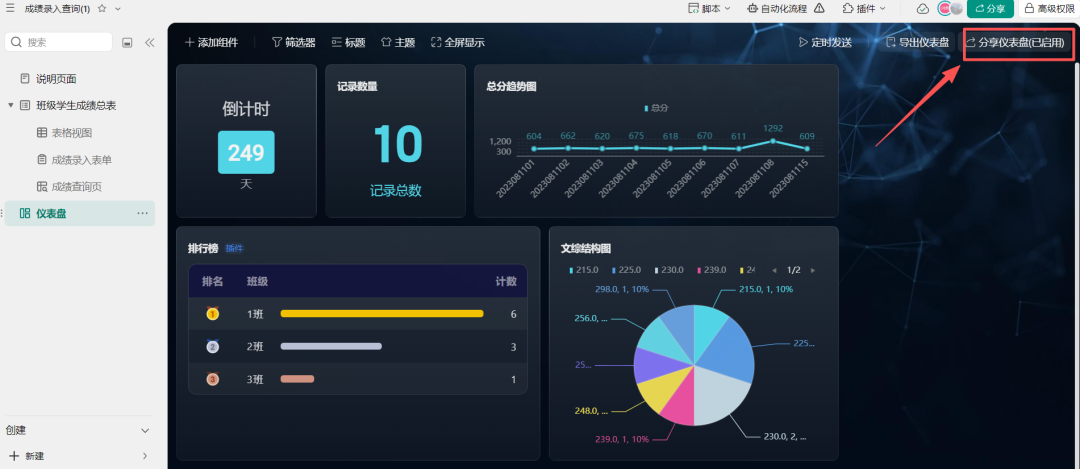Select 班级学生成绩总表 in sidebar

[x=76, y=105]
